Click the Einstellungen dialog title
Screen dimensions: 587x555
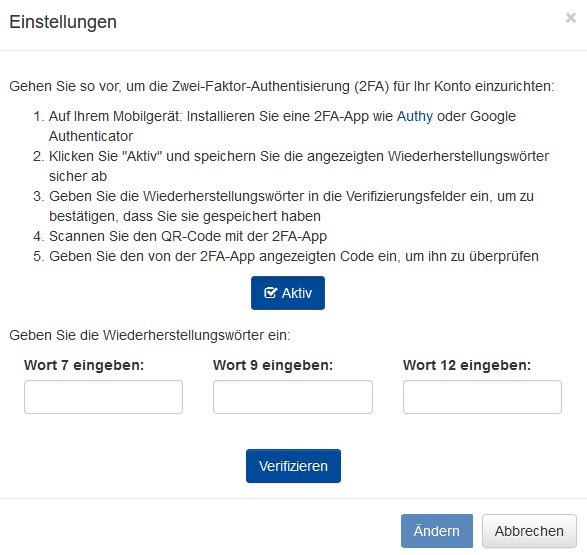coord(63,22)
